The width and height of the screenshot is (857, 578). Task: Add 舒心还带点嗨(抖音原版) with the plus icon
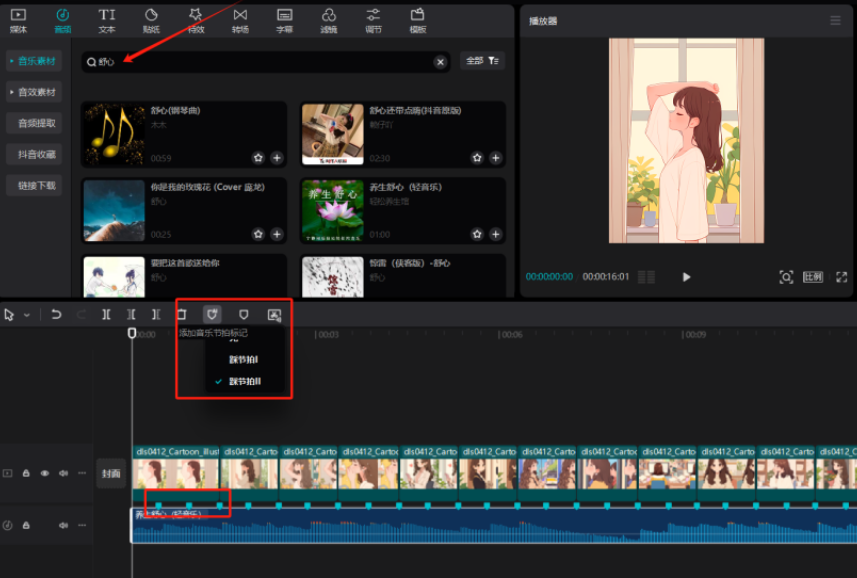(495, 158)
